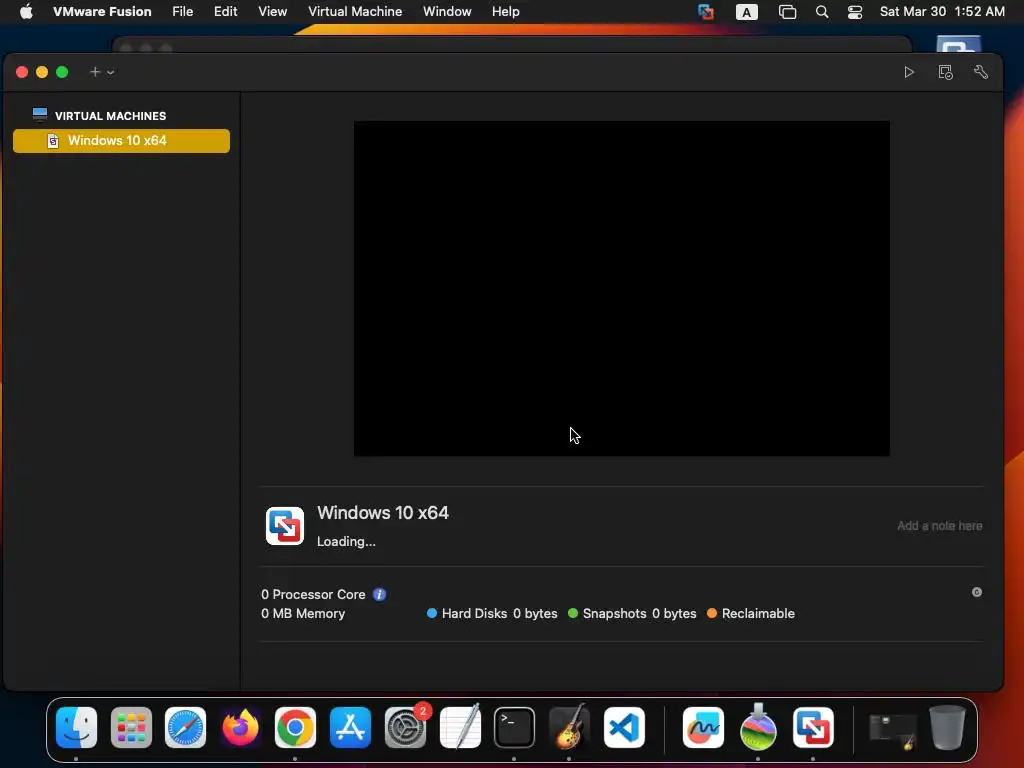Open Visual Studio Code from the Dock
This screenshot has height=768, width=1024.
pos(624,728)
